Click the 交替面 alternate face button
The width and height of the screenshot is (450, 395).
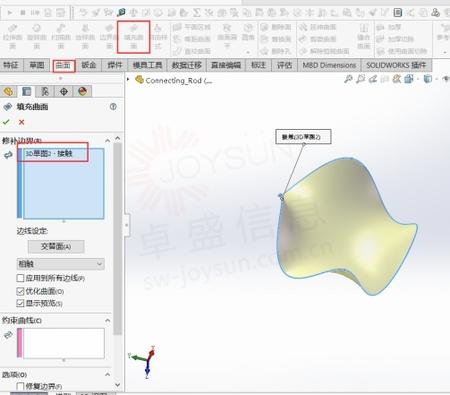pos(56,246)
